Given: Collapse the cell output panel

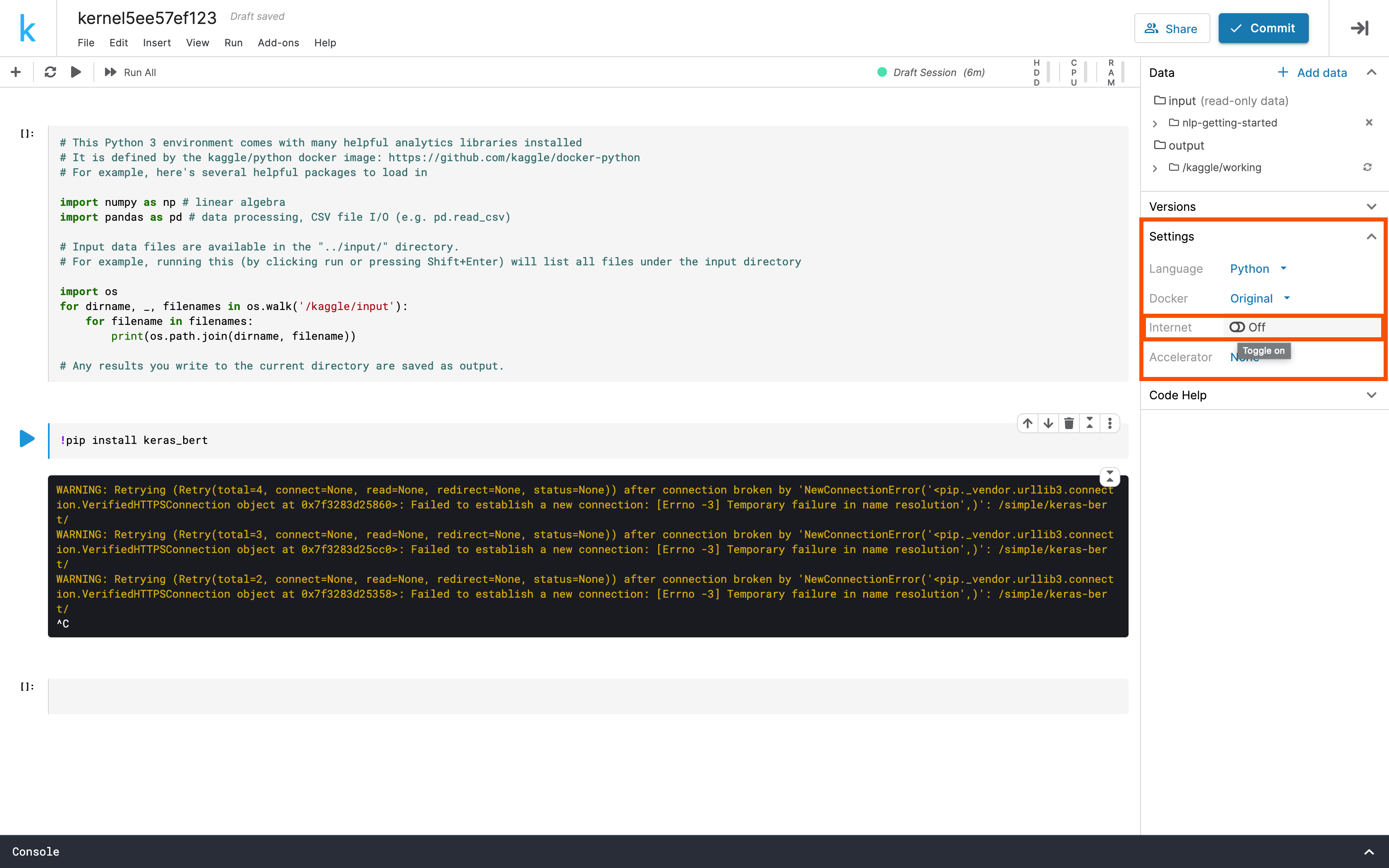Looking at the screenshot, I should [x=1110, y=477].
